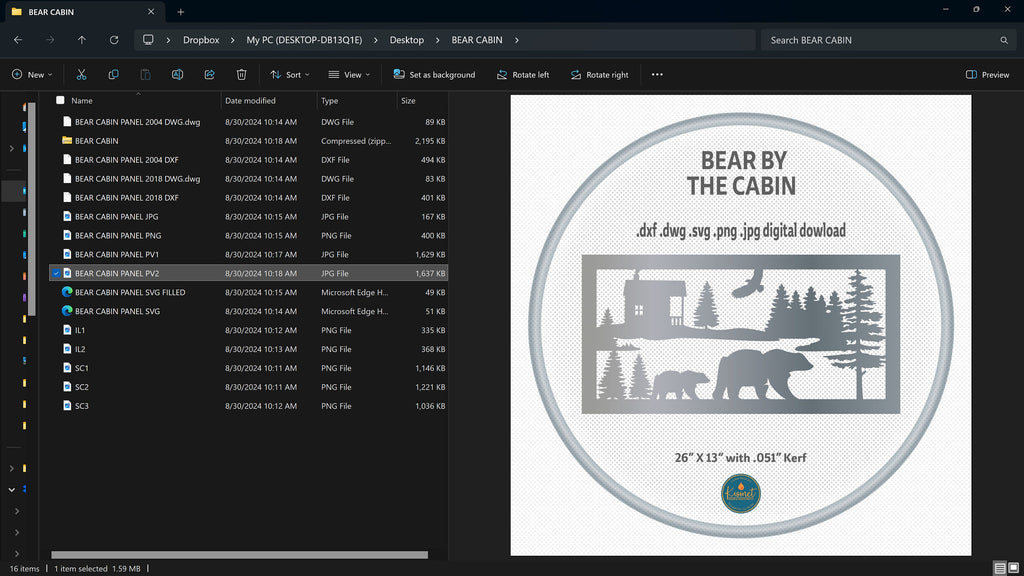This screenshot has height=576, width=1024.
Task: Go back with the left arrow
Action: point(18,40)
